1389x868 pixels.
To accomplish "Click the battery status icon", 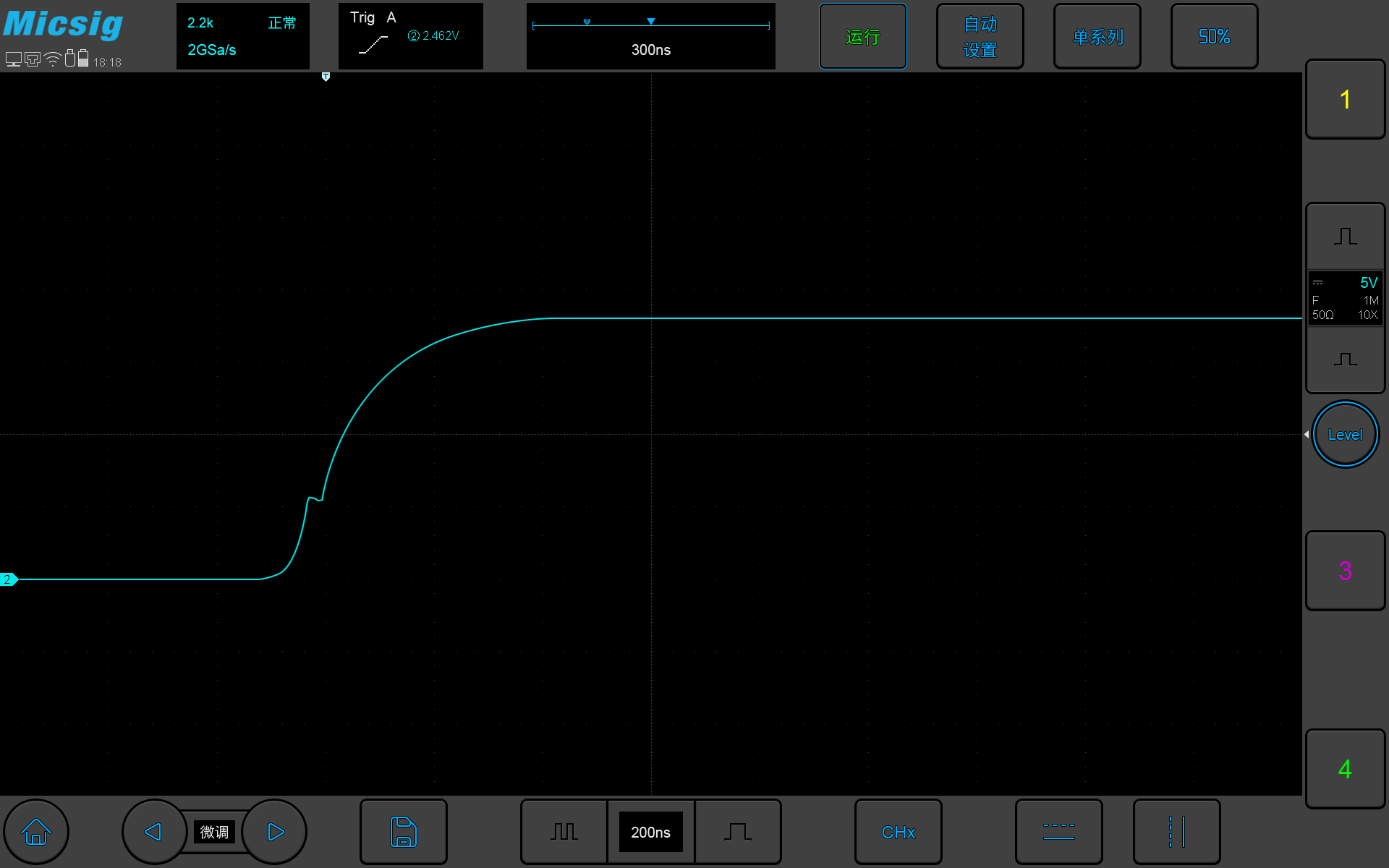I will [83, 58].
